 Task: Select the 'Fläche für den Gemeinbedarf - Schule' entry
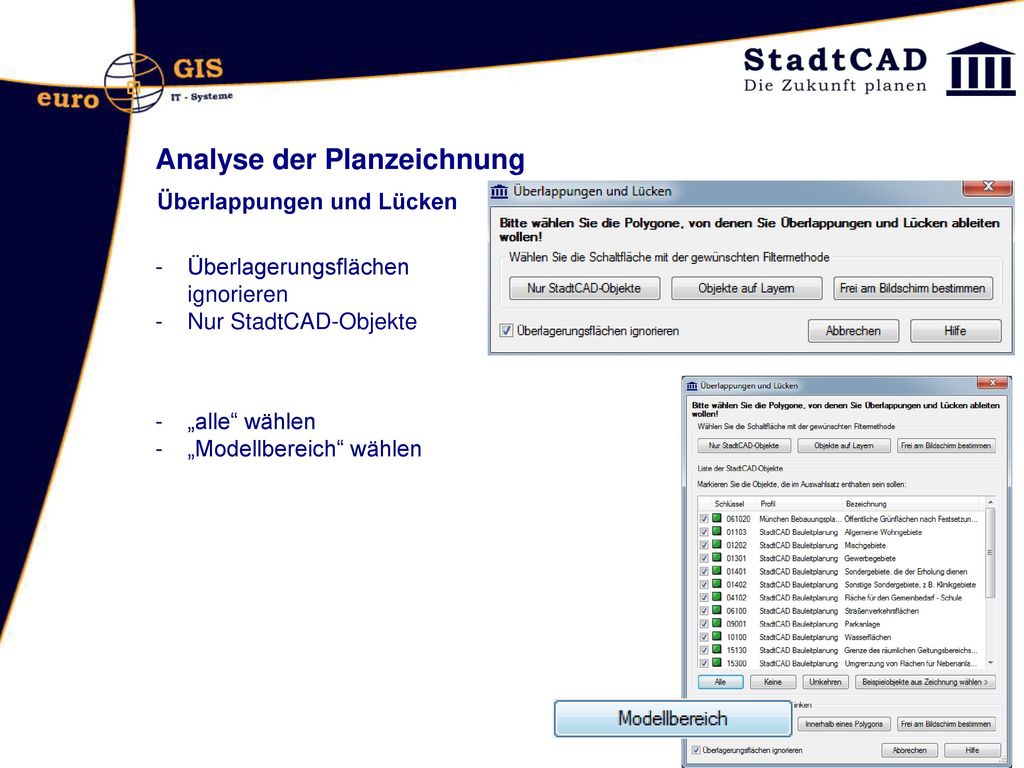pyautogui.click(x=903, y=598)
